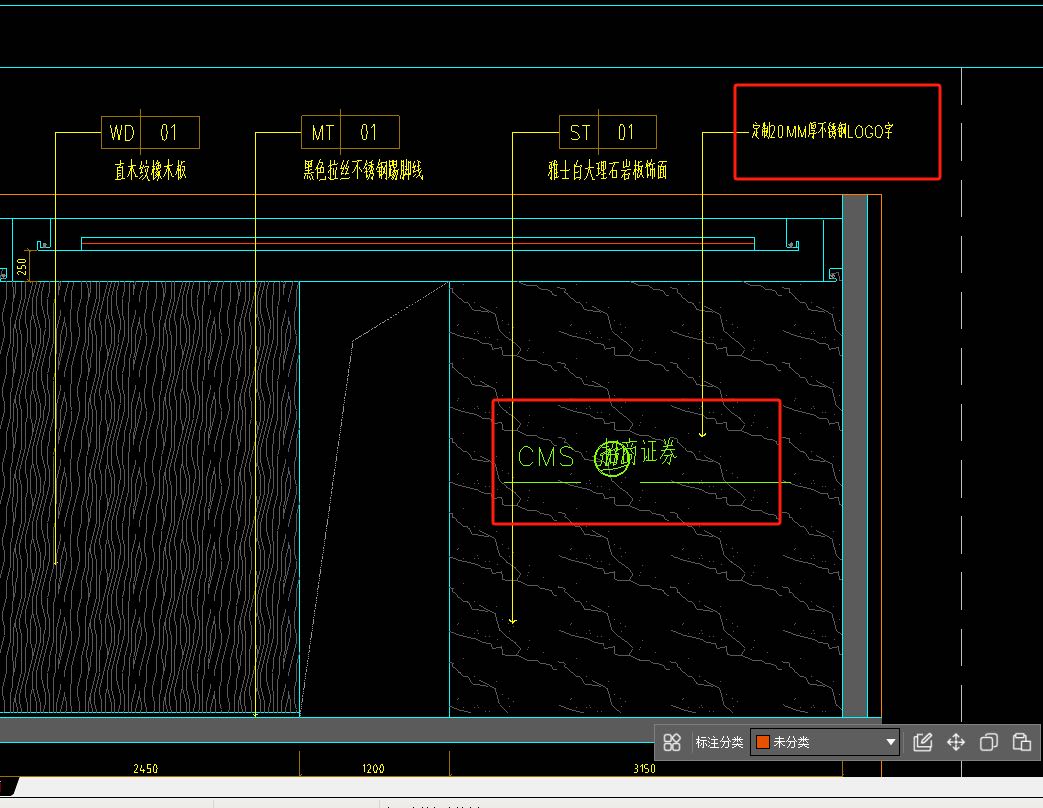Viewport: 1043px width, 808px height.
Task: Click the 3150 dimension value
Action: (x=644, y=769)
